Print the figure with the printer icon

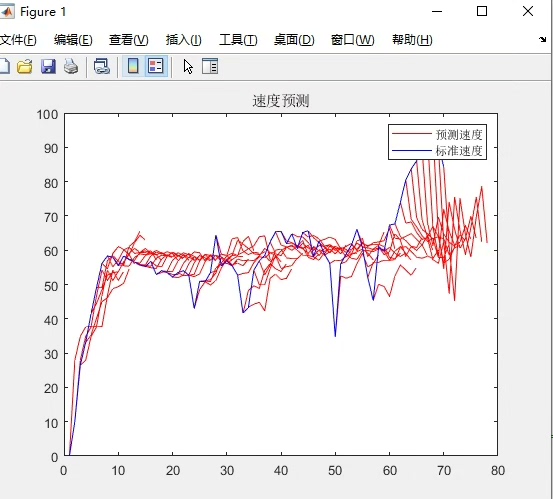tap(71, 66)
